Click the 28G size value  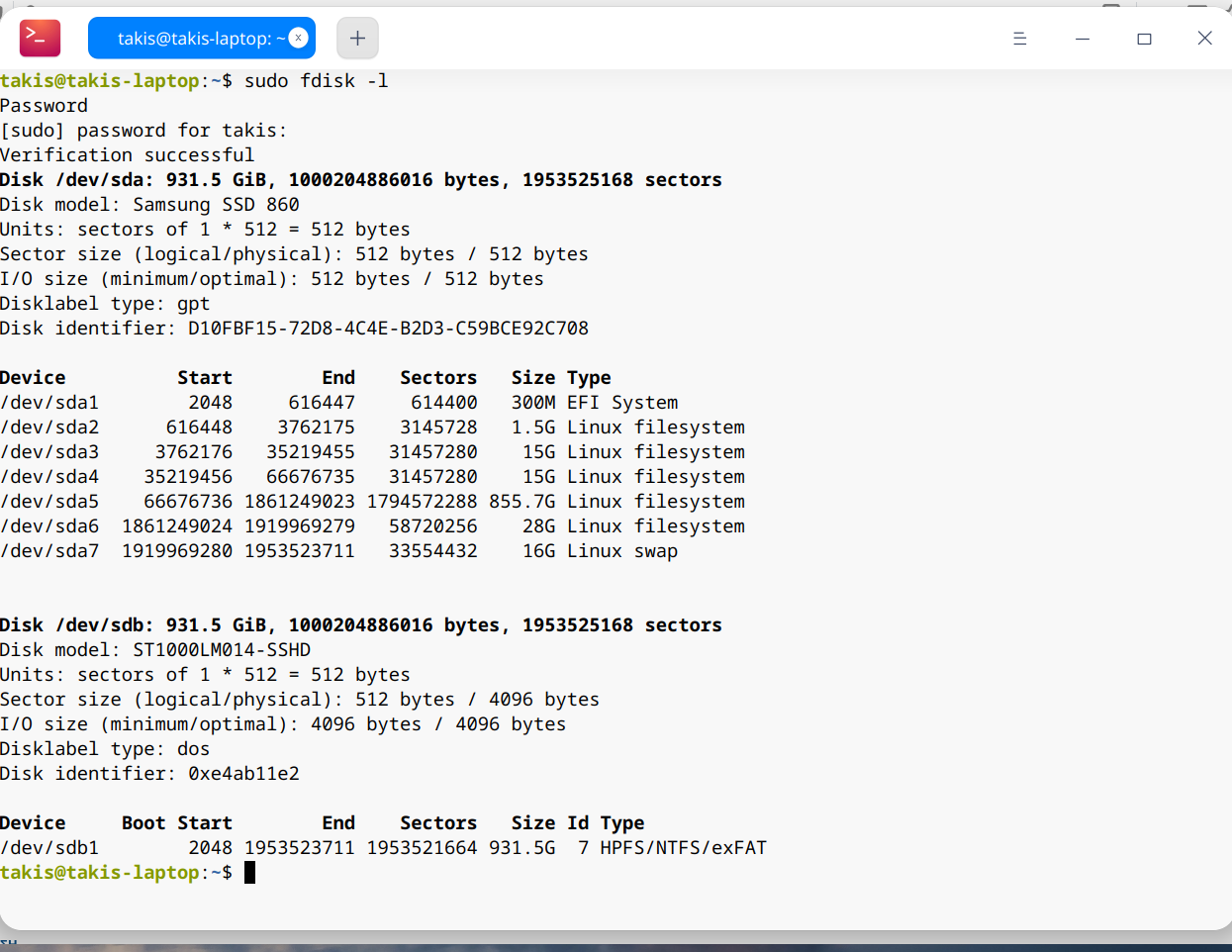click(x=539, y=525)
